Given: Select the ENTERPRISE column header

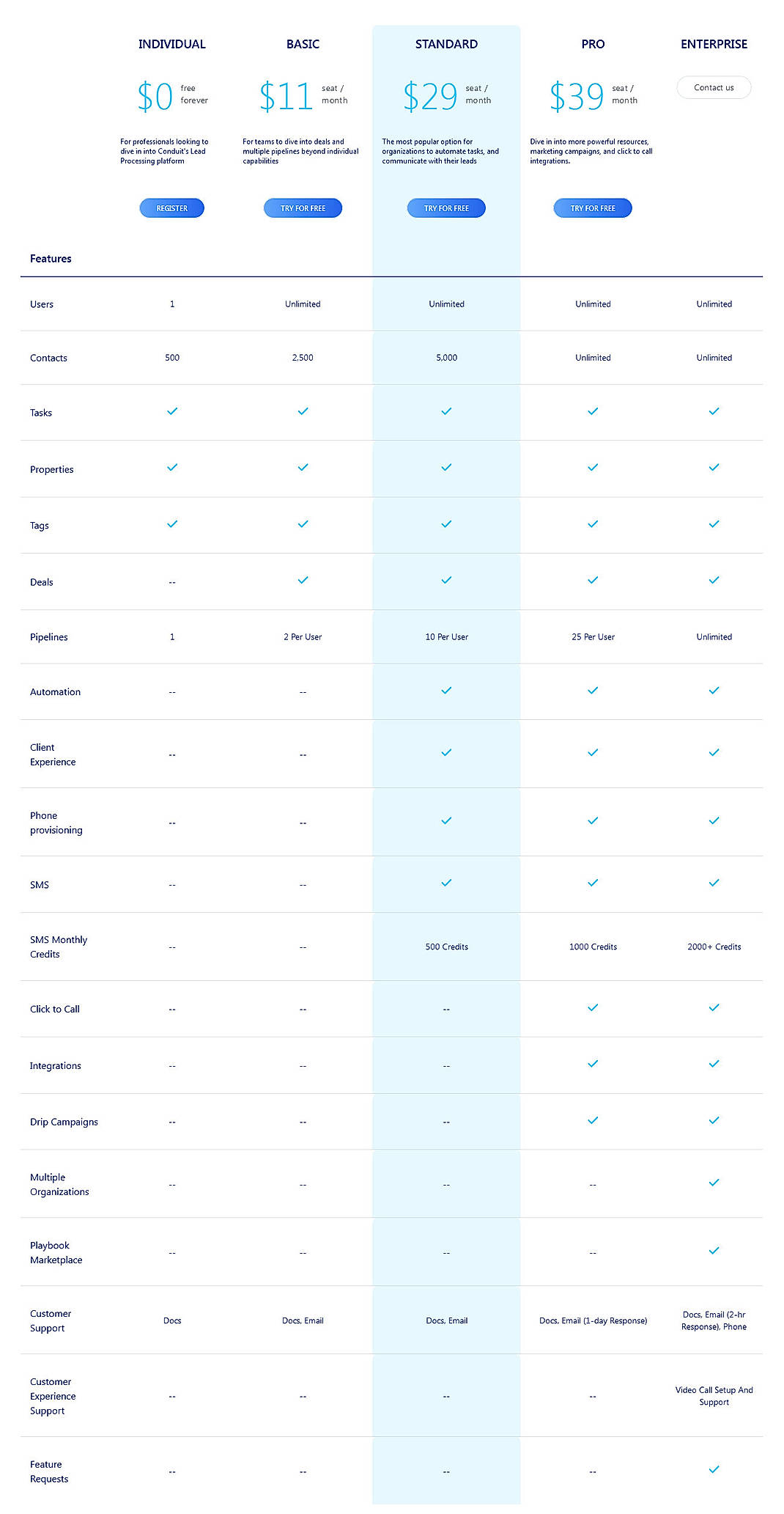Looking at the screenshot, I should pyautogui.click(x=713, y=44).
